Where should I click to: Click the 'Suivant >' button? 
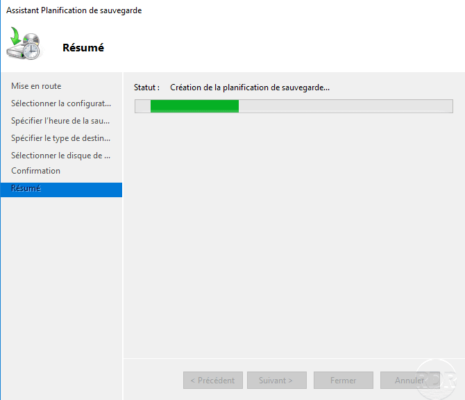pos(277,380)
